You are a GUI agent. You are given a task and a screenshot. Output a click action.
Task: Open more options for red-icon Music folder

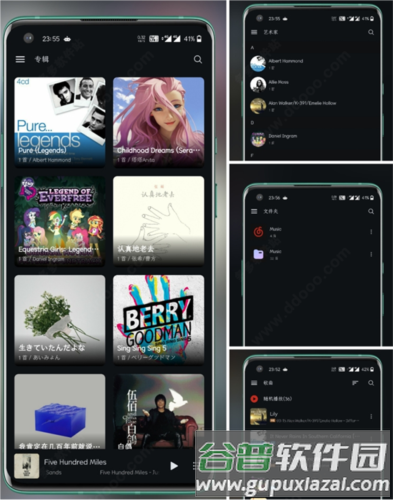point(371,232)
